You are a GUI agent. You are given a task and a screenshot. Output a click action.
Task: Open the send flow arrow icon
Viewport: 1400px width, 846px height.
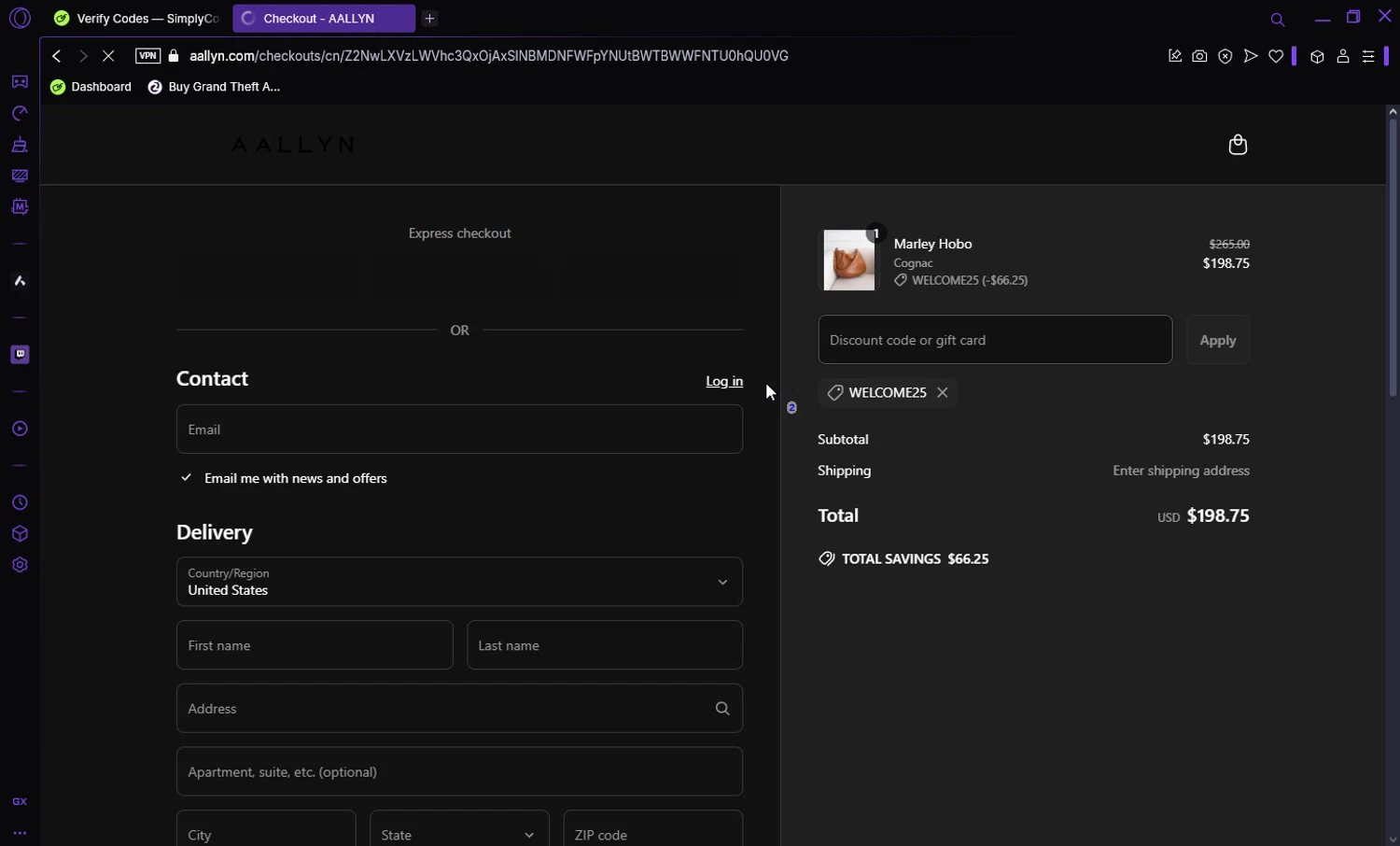tap(1251, 56)
